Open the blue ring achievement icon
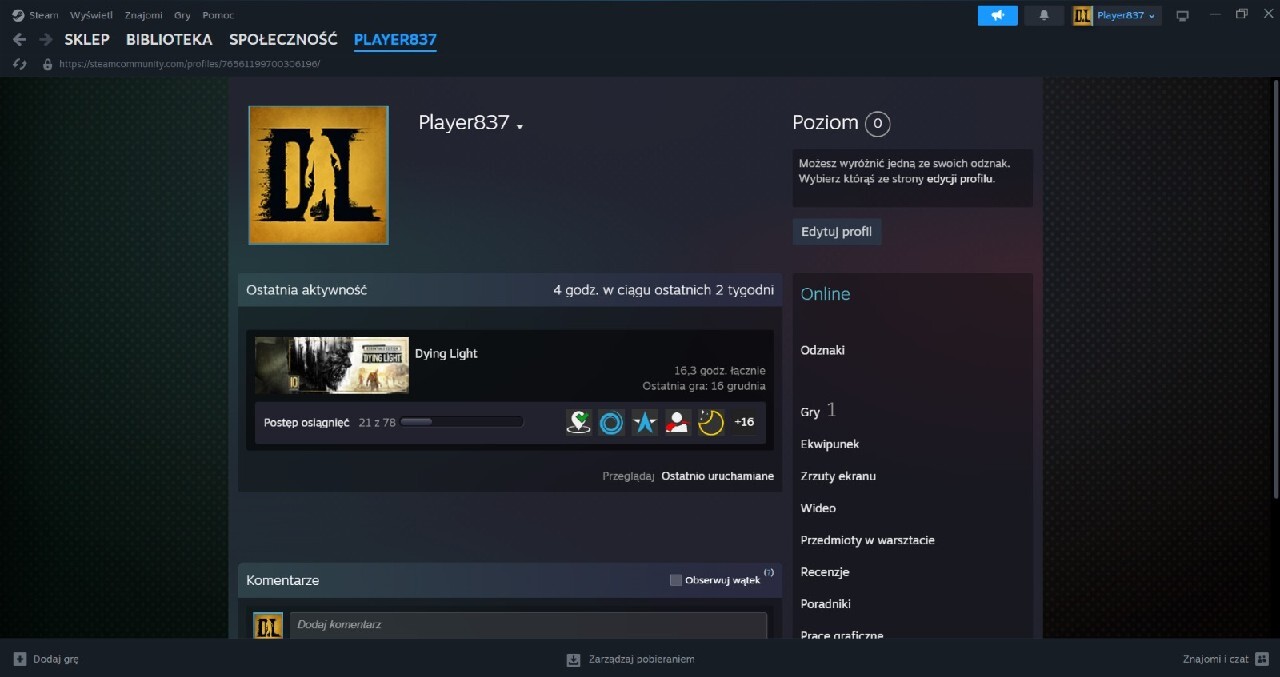The height and width of the screenshot is (677, 1280). [x=611, y=422]
